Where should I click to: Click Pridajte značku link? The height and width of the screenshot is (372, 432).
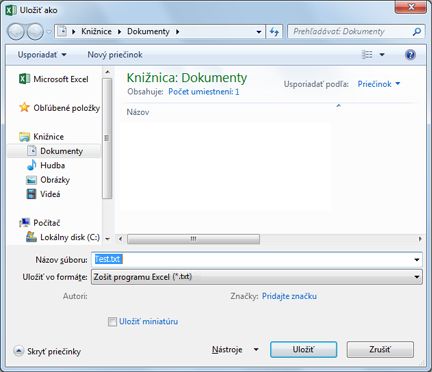[x=289, y=296]
